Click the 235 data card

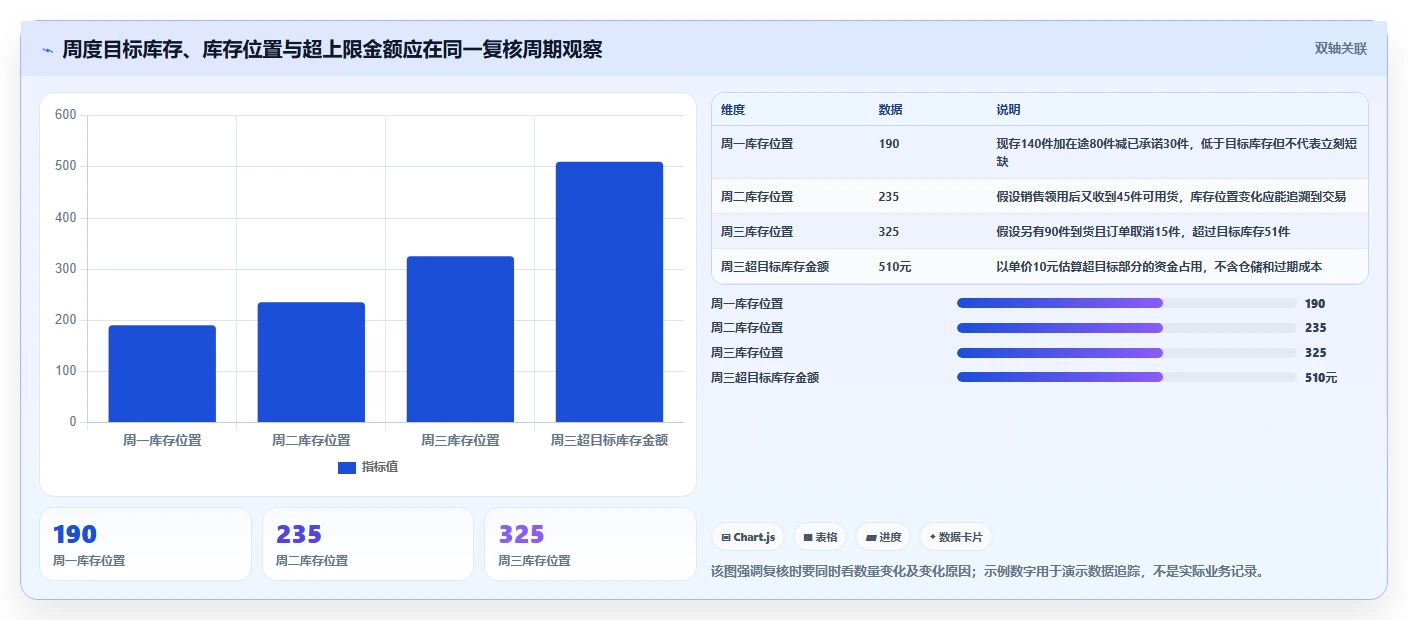pyautogui.click(x=368, y=544)
